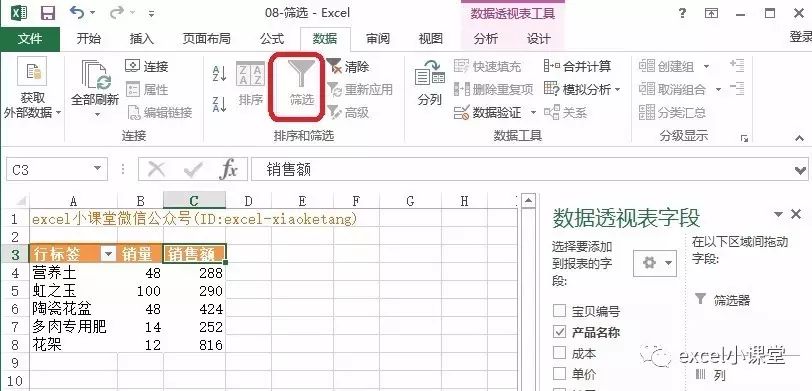
Task: Click the vertical scrollbar up arrow
Action: (x=528, y=201)
